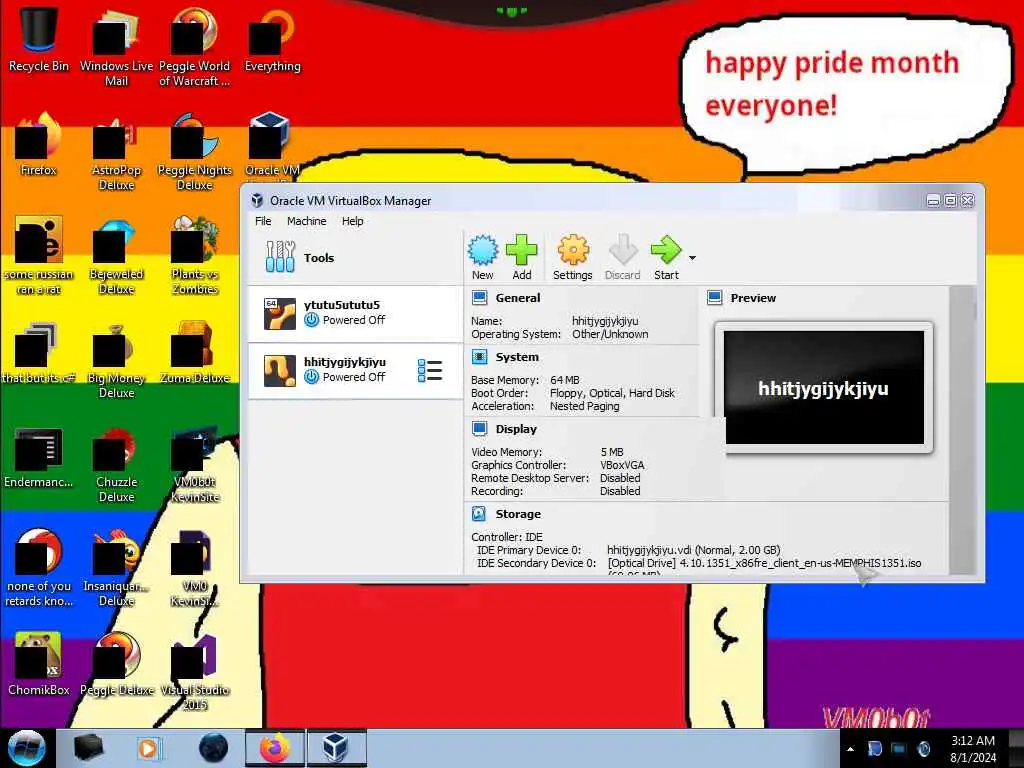
Task: Click media player icon in taskbar
Action: (149, 748)
